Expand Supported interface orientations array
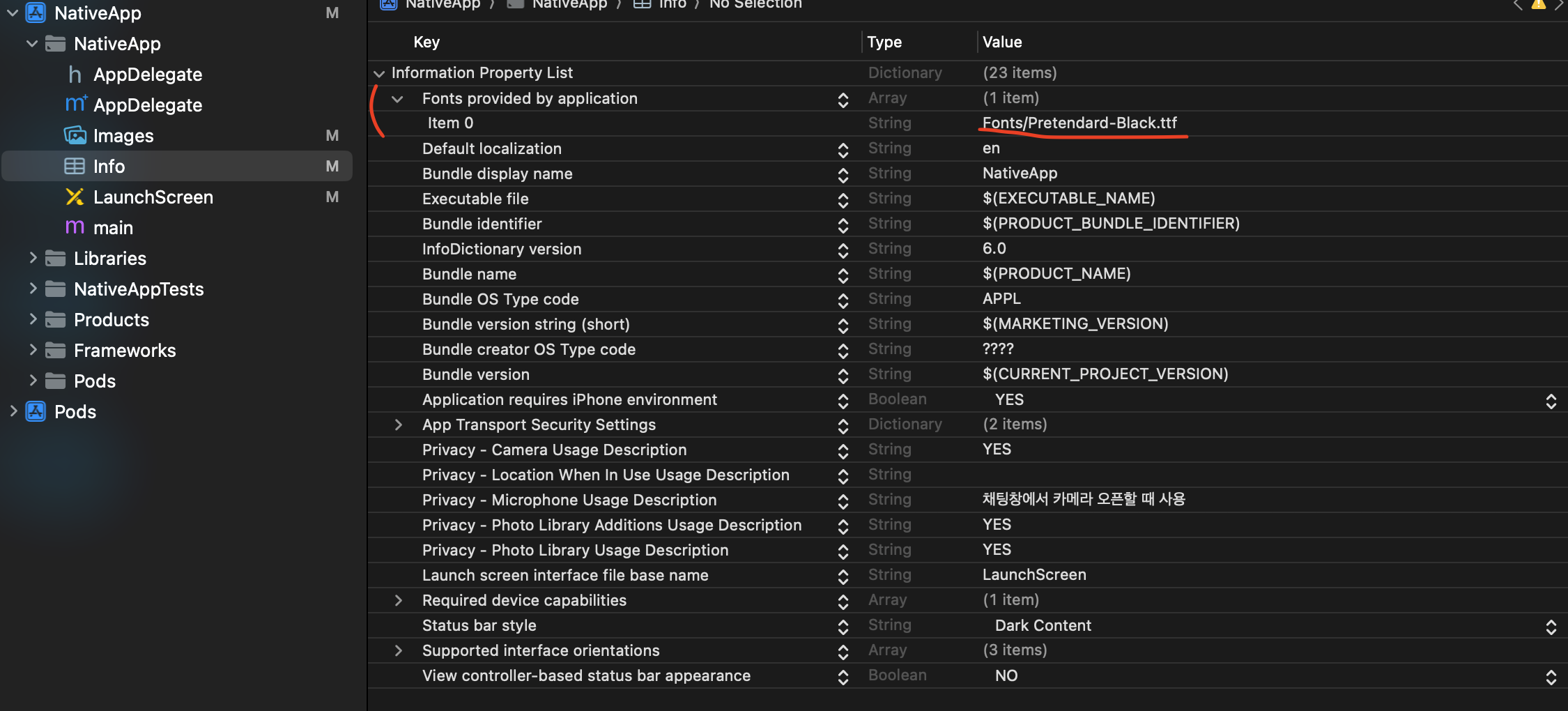Screen dimensions: 1568x711 click(398, 650)
